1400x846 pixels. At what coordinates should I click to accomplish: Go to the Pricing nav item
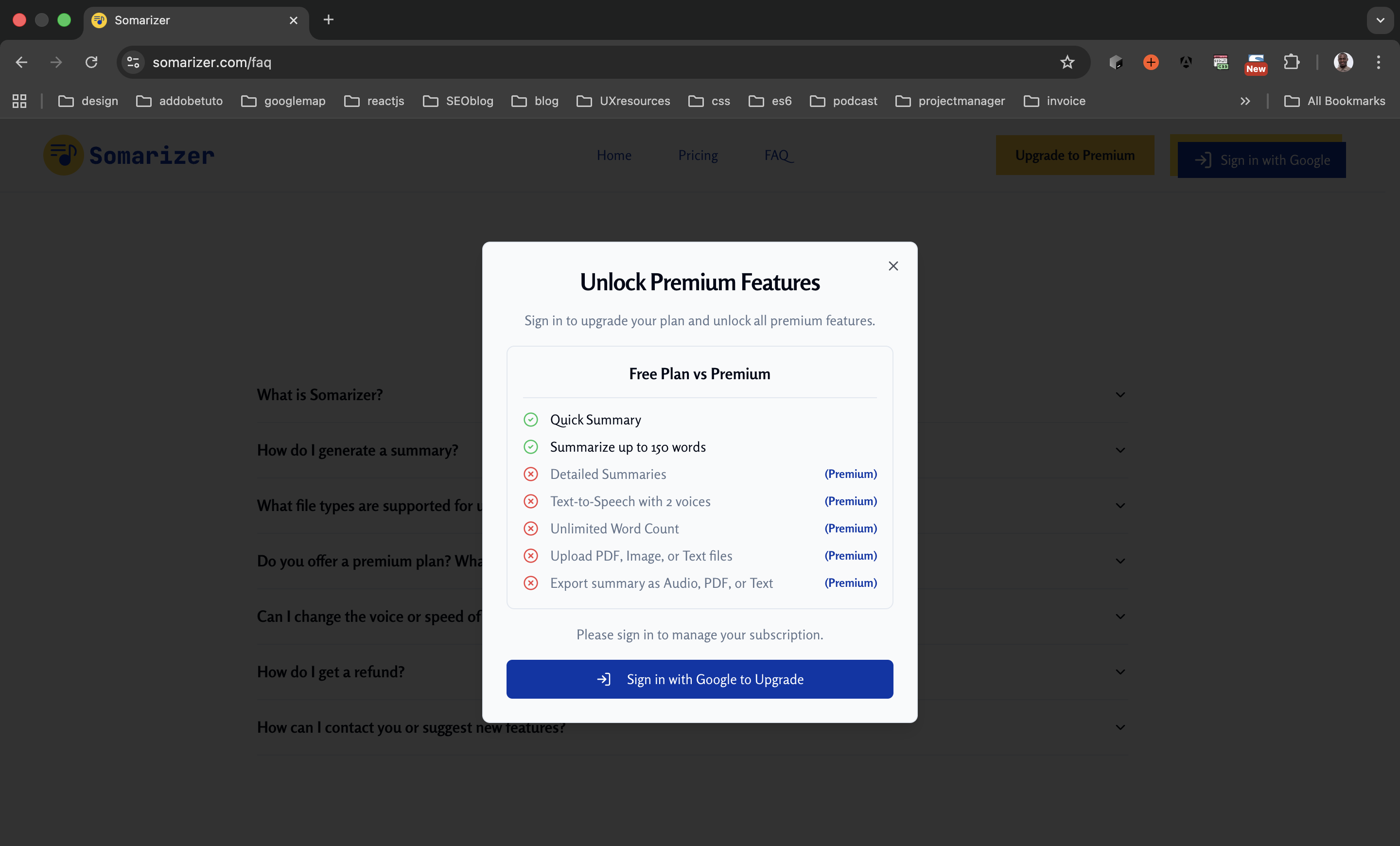[698, 155]
